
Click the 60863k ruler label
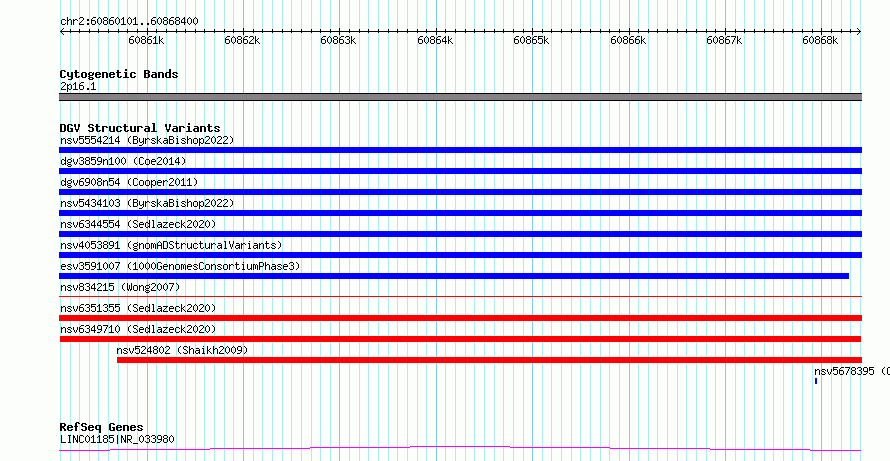point(339,40)
